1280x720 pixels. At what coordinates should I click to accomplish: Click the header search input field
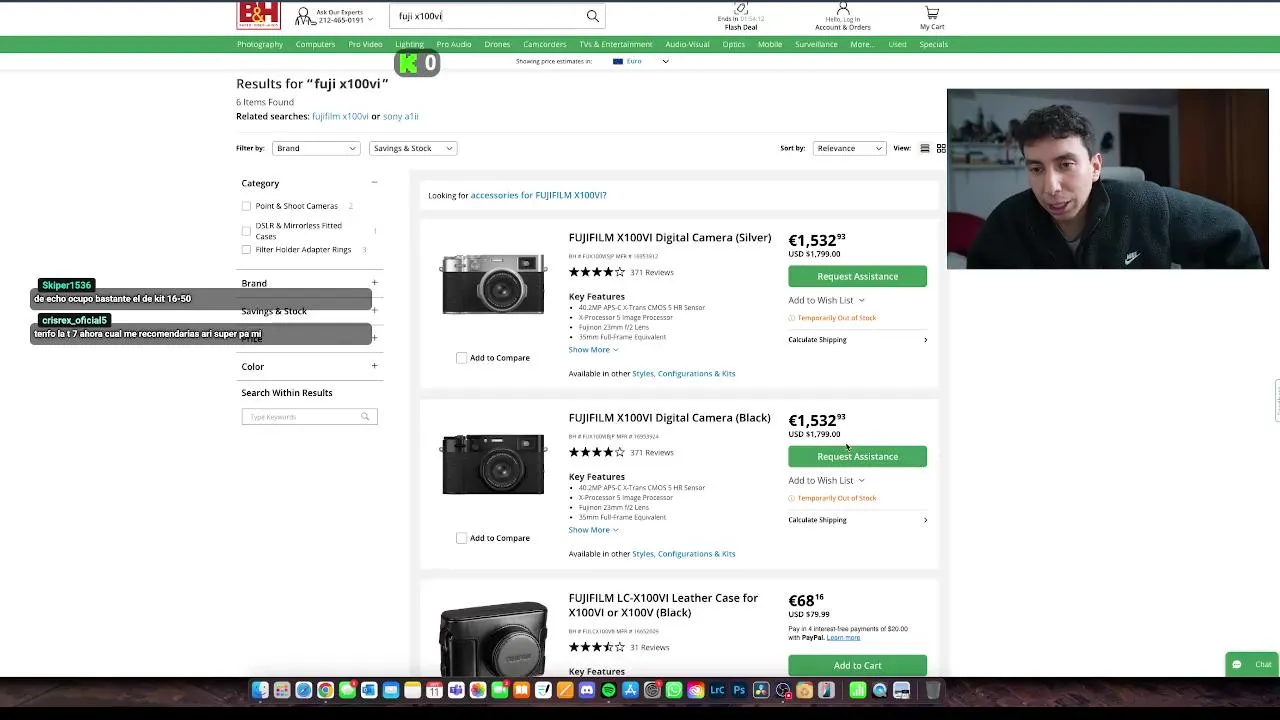[x=488, y=16]
